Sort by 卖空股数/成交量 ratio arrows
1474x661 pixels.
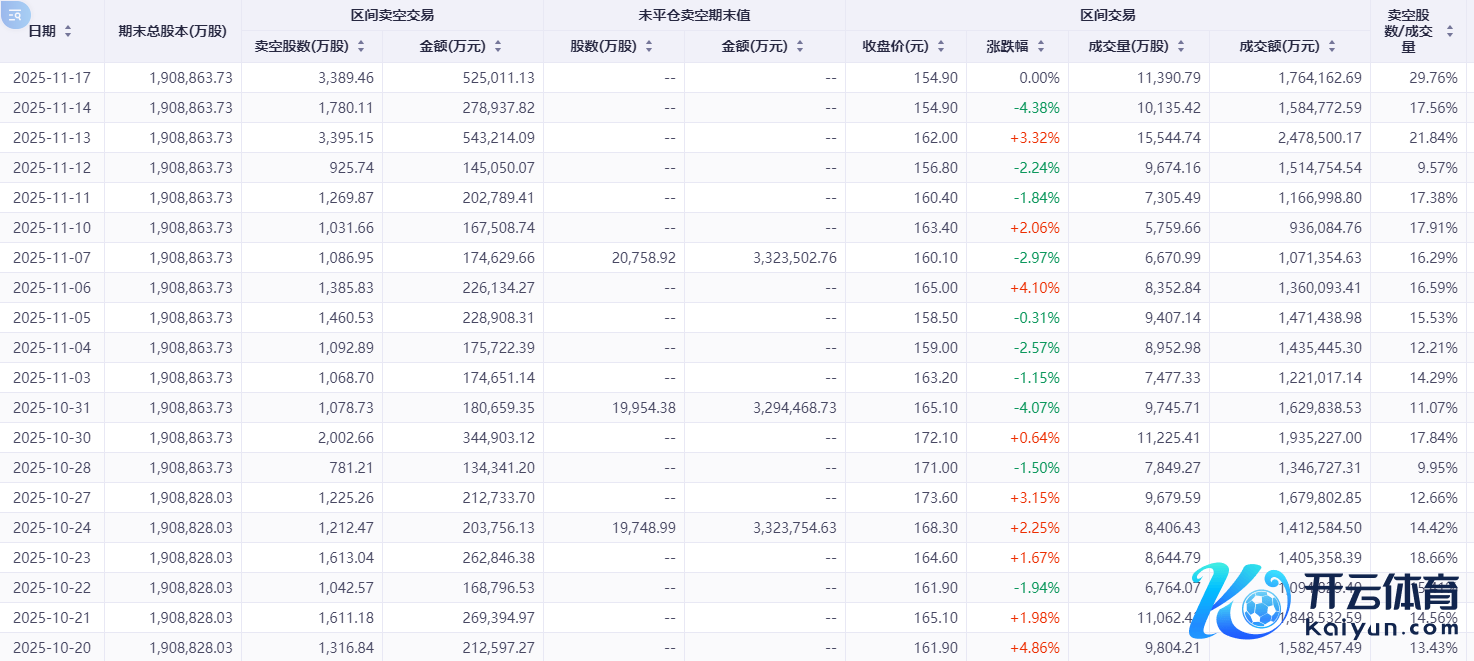1450,31
